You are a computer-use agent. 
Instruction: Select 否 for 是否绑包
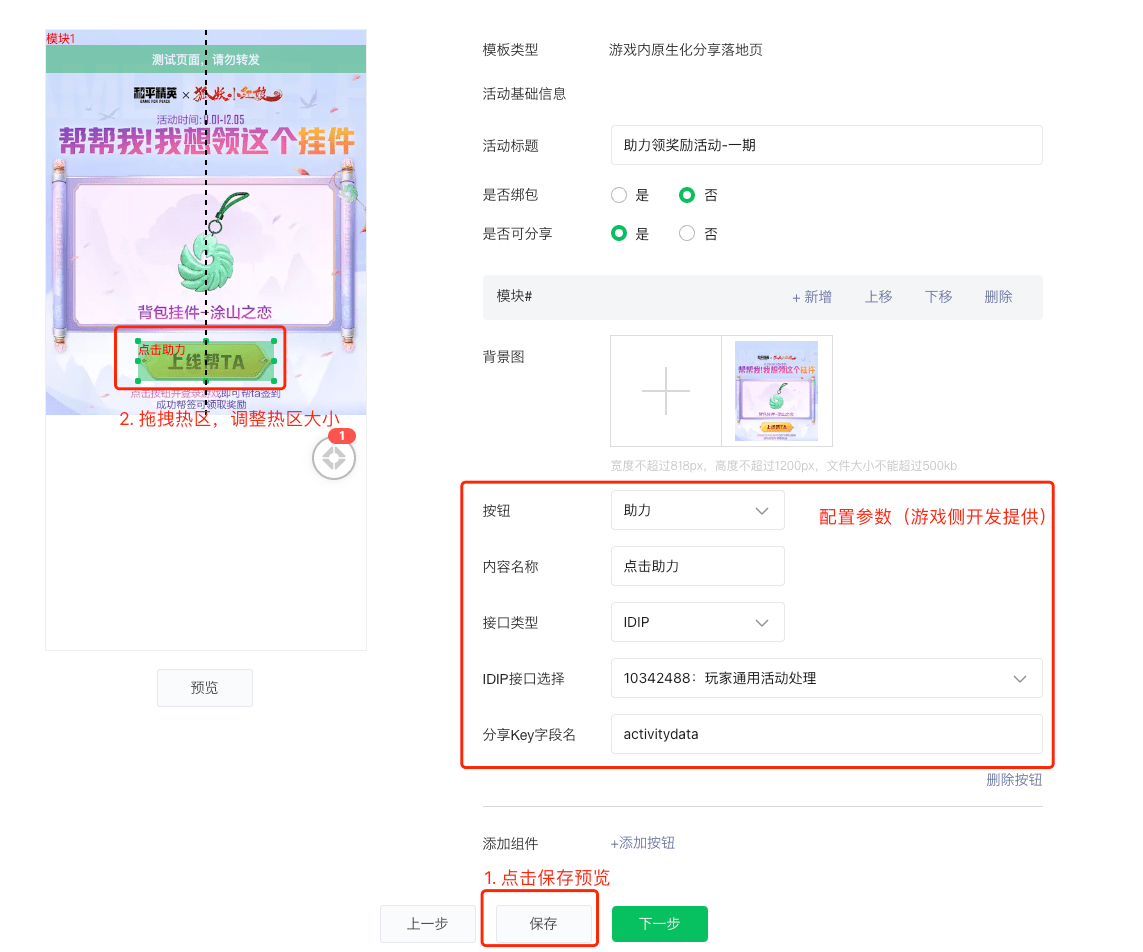(x=687, y=195)
